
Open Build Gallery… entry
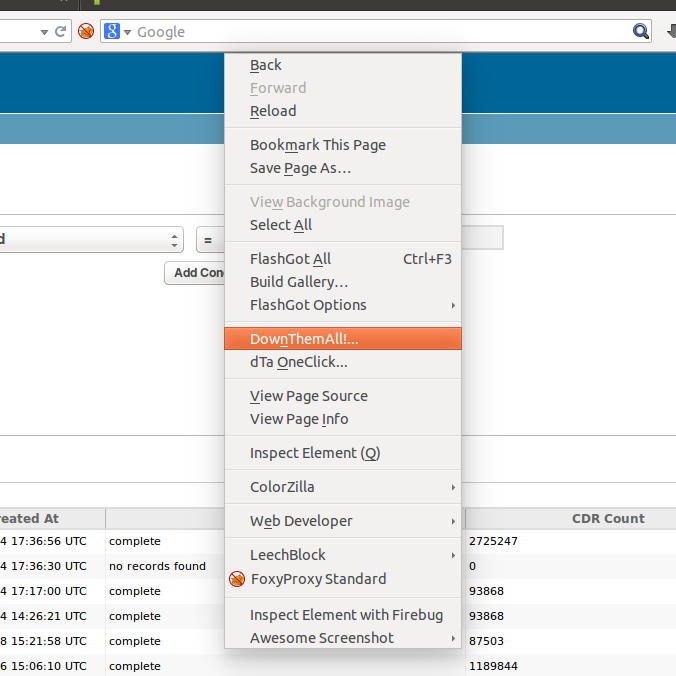(x=343, y=282)
